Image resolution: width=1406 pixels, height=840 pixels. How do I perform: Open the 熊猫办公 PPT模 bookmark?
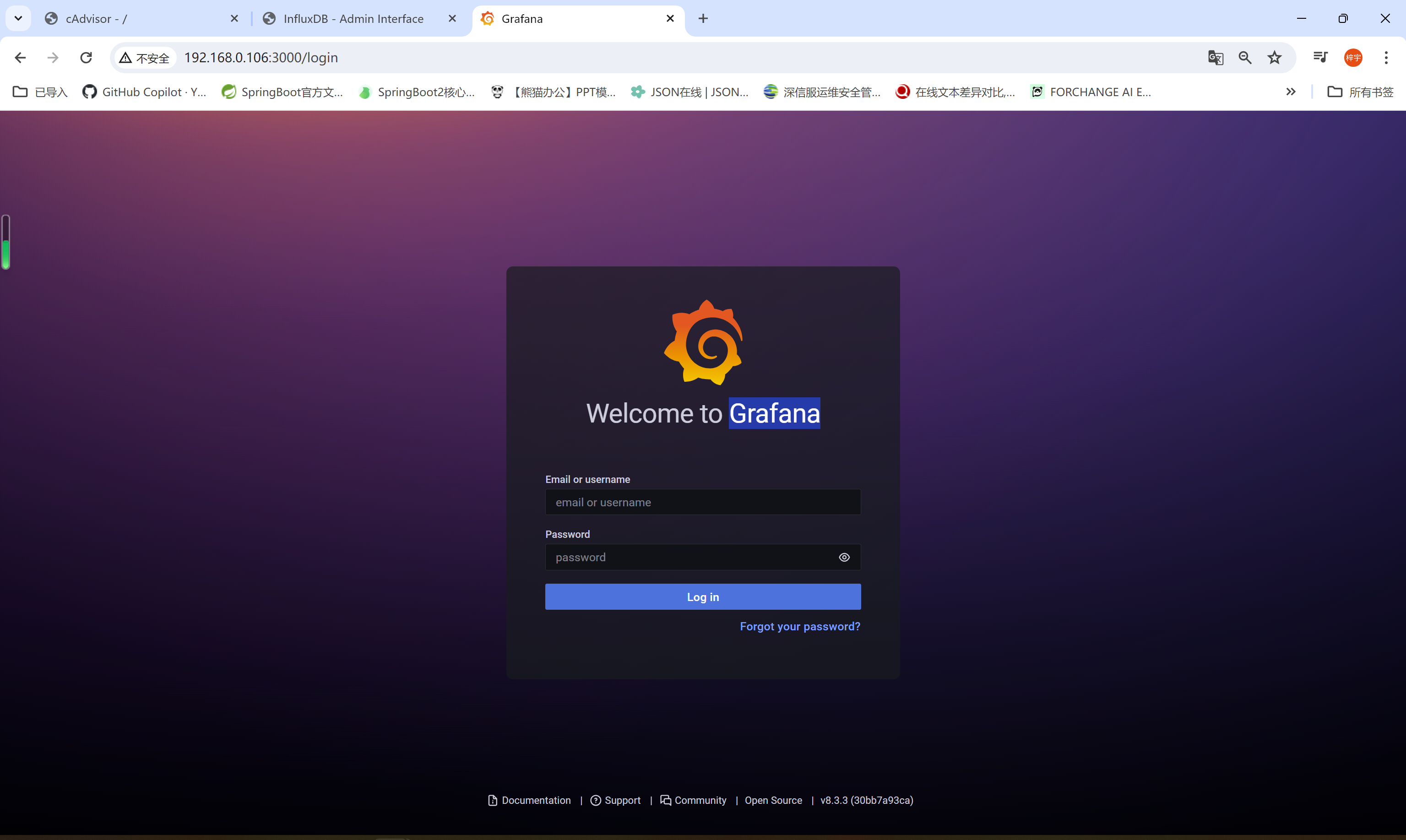554,92
